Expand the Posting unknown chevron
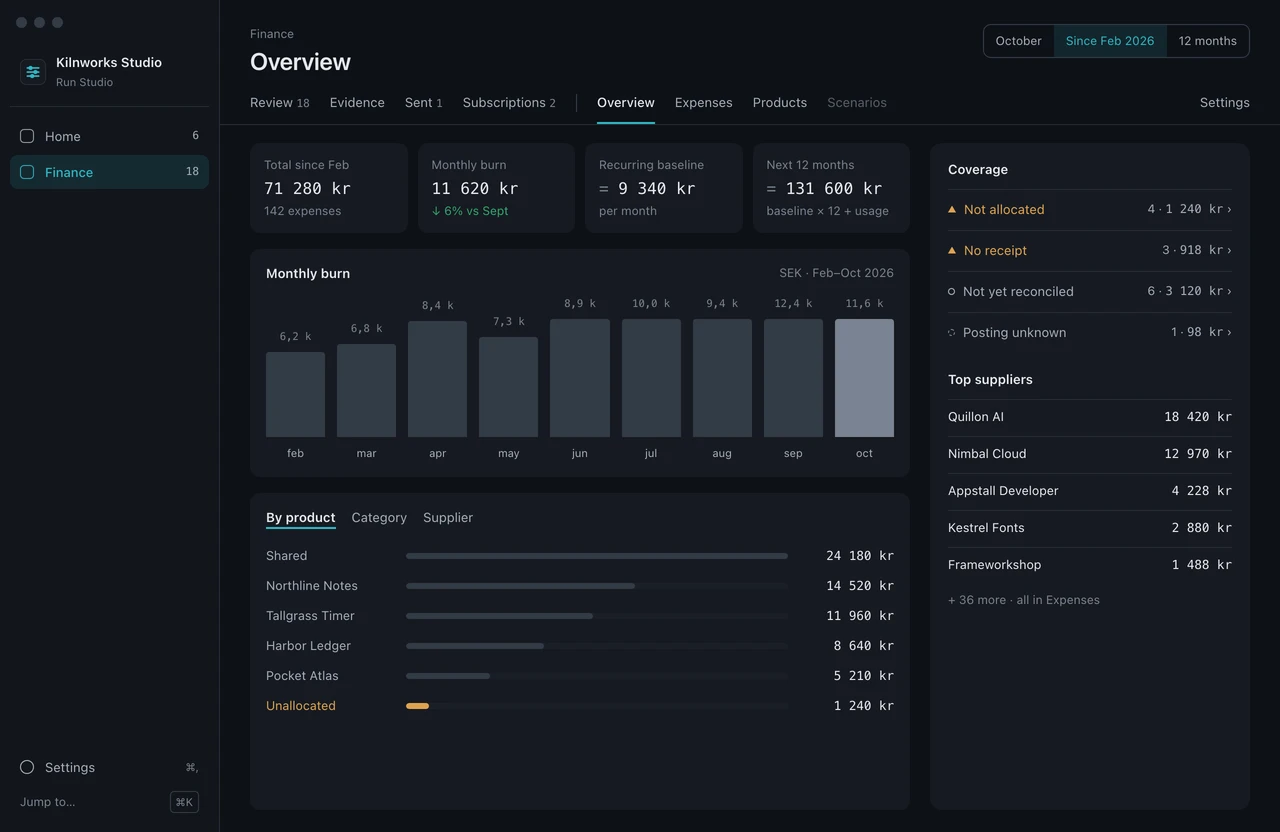 (1229, 332)
